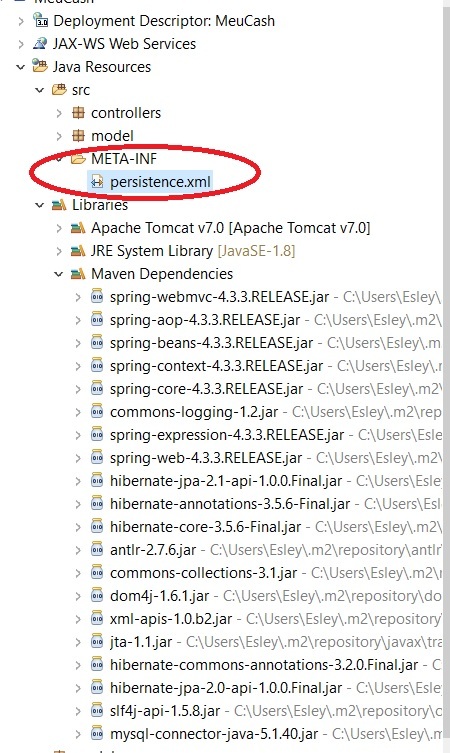
Task: Click the model package icon
Action: (78, 135)
